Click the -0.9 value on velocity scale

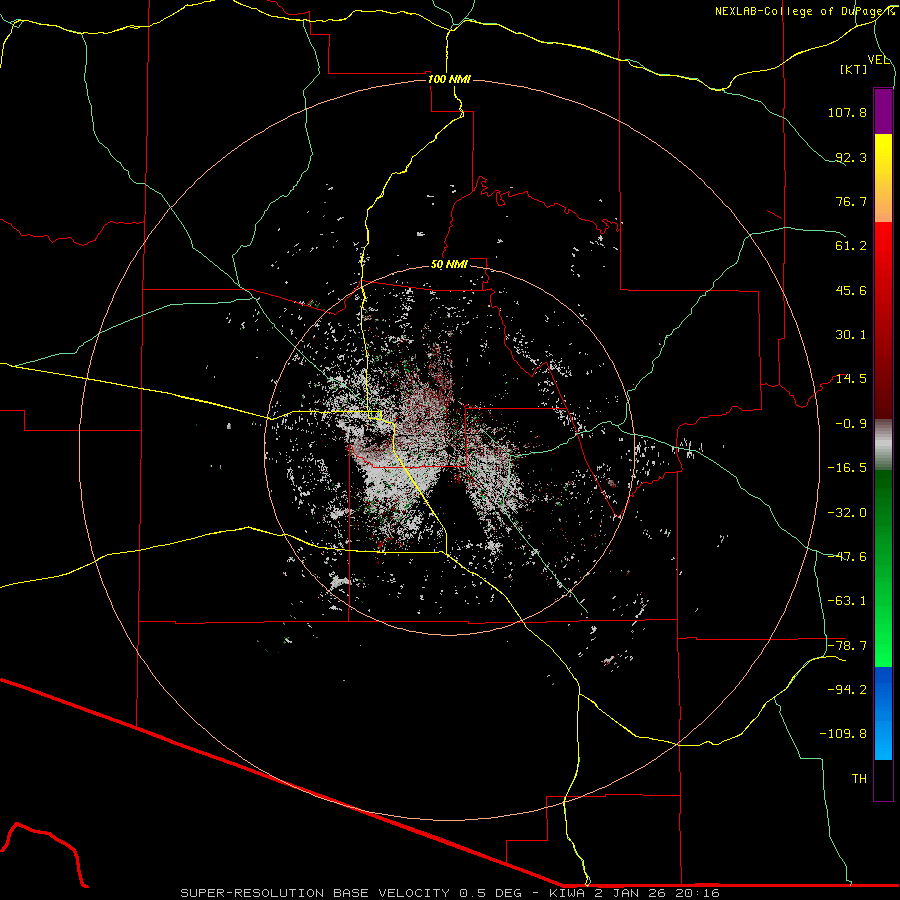851,424
